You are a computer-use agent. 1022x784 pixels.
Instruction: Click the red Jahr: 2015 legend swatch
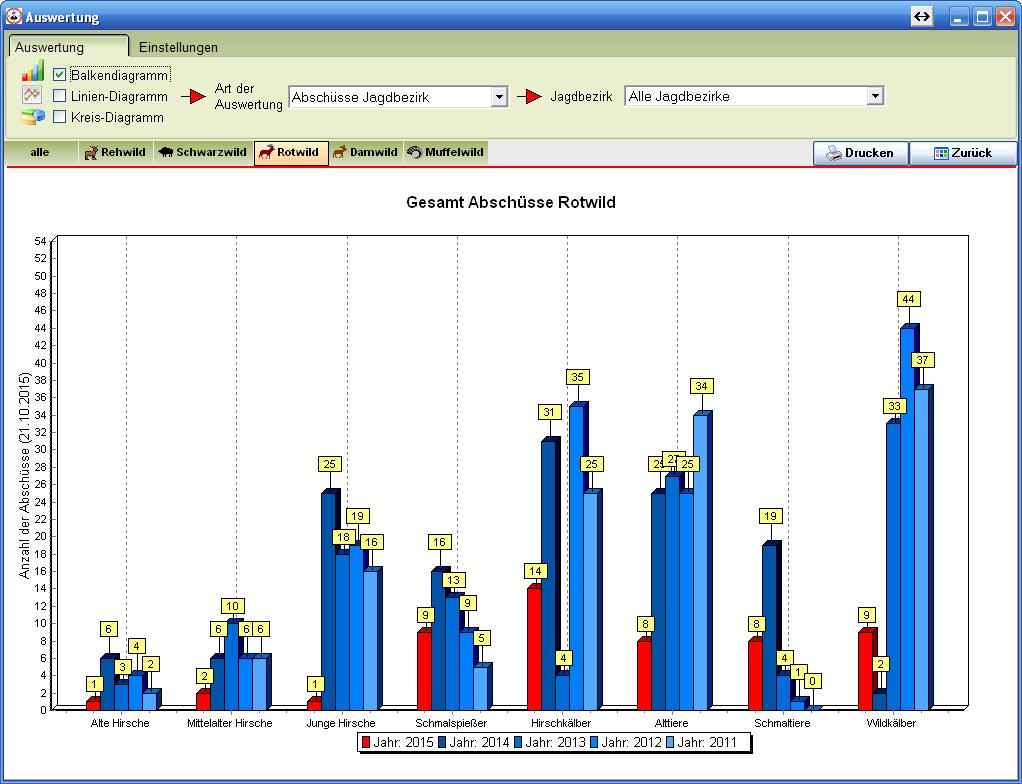366,742
